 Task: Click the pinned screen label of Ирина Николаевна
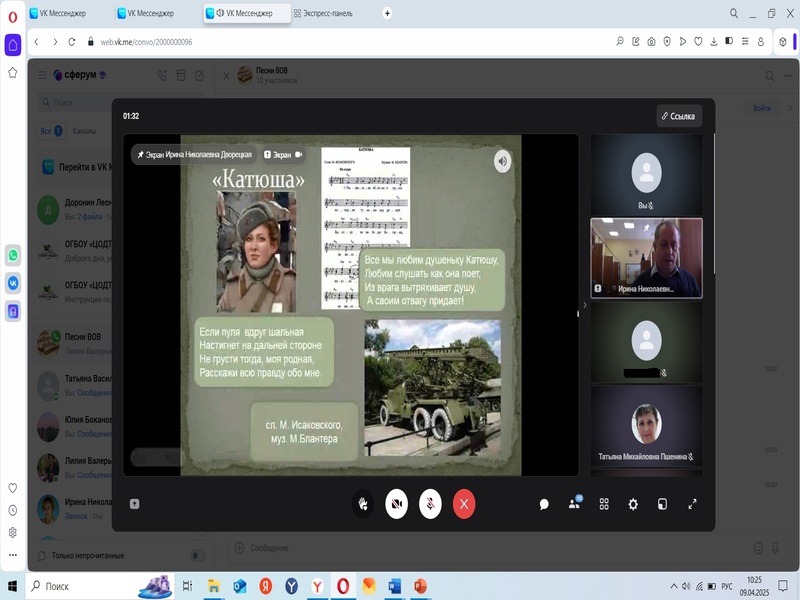pos(194,155)
